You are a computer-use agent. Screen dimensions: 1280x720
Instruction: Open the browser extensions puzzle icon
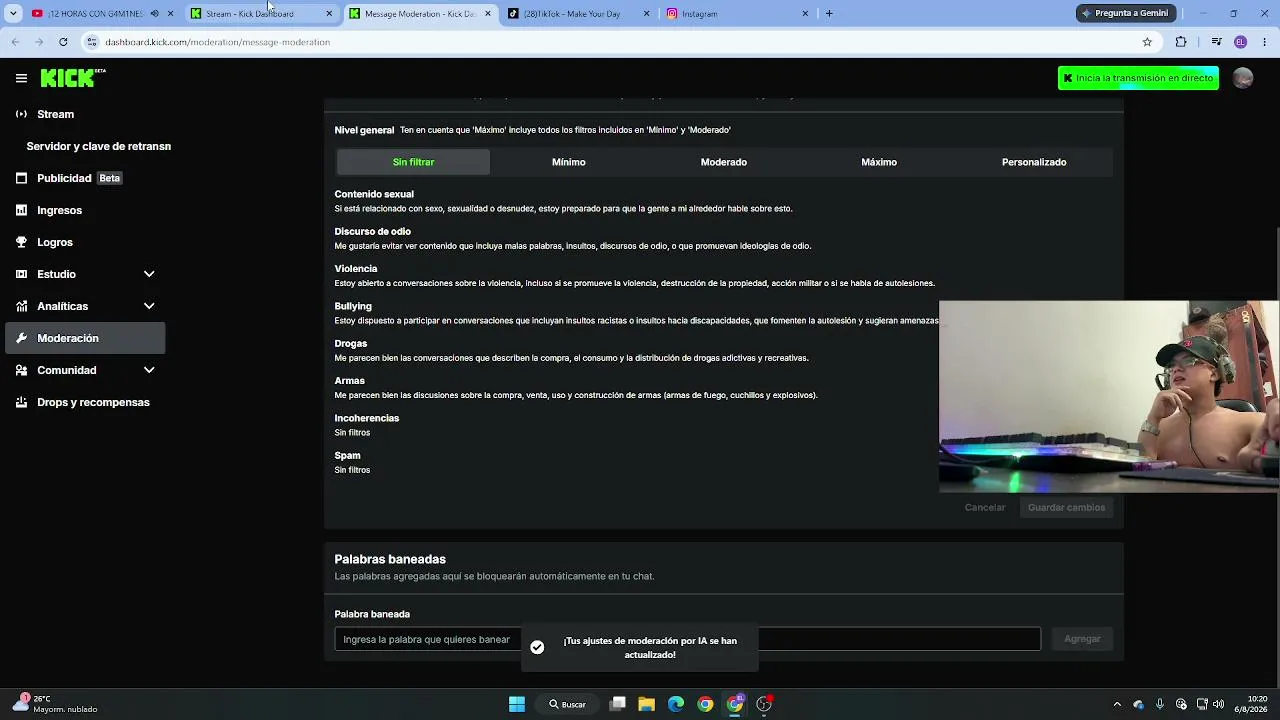click(x=1181, y=42)
